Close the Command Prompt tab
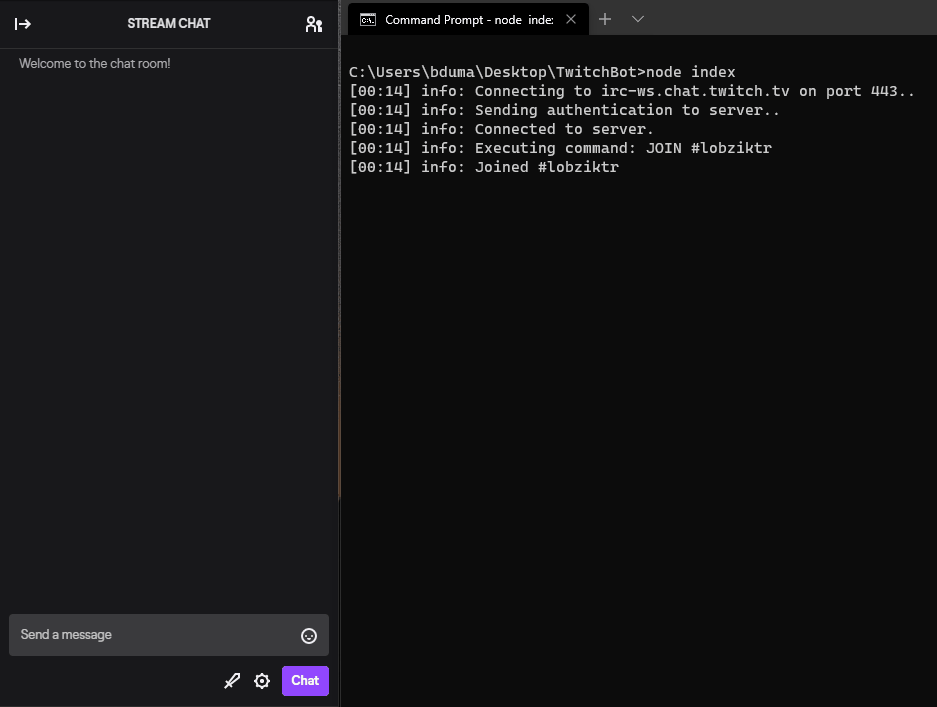This screenshot has width=937, height=707. pos(571,20)
